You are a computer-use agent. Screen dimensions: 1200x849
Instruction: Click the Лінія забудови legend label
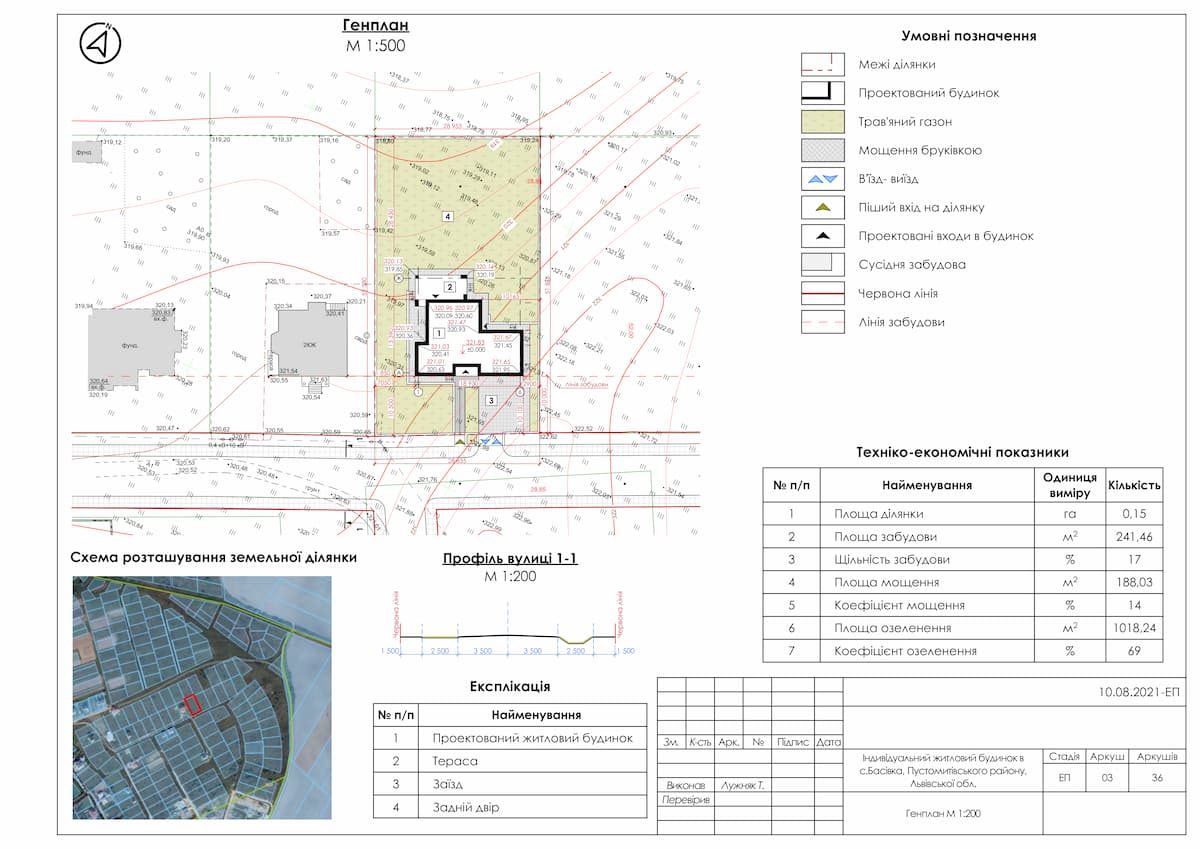(902, 322)
